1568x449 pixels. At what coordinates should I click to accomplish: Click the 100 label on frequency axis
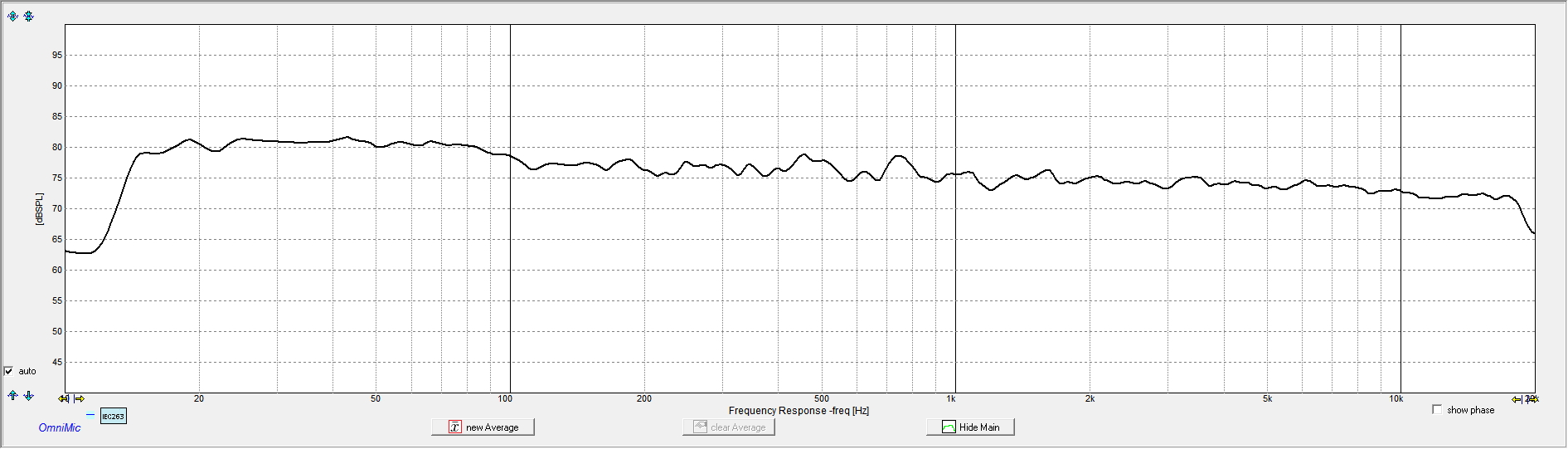pos(505,399)
